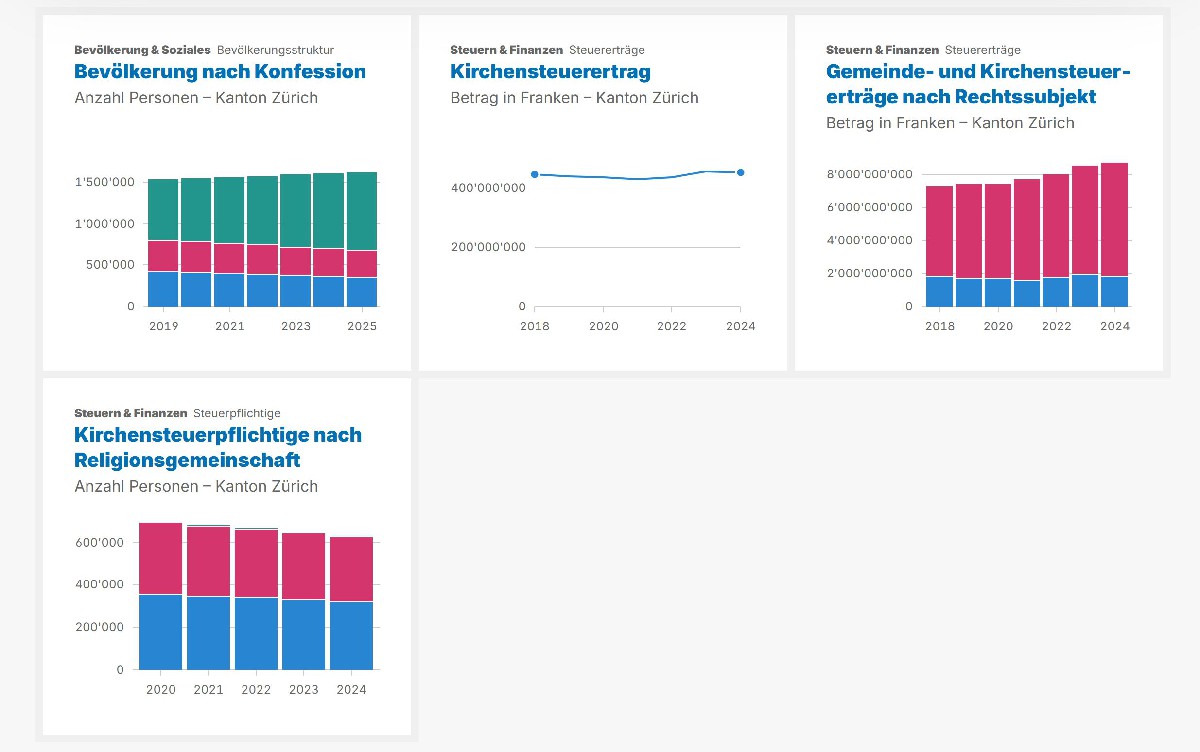
Task: Click the Bevölkerung & Soziales category label
Action: tap(142, 49)
